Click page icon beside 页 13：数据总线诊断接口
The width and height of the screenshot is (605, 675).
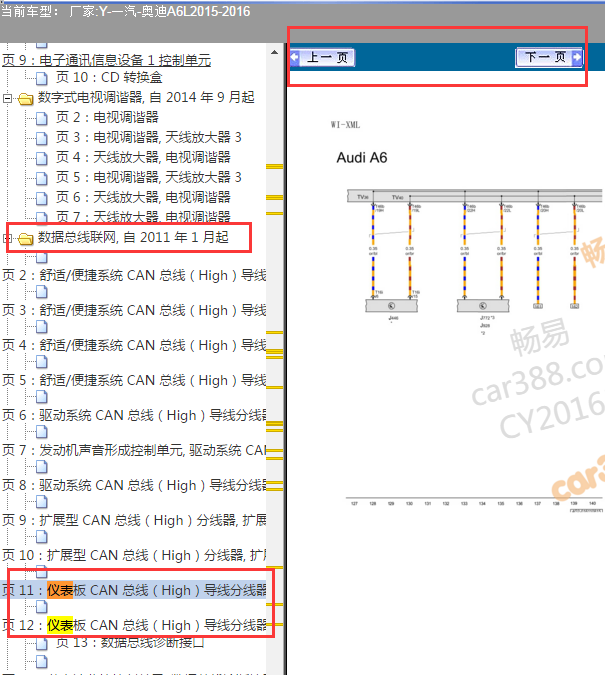click(x=42, y=644)
